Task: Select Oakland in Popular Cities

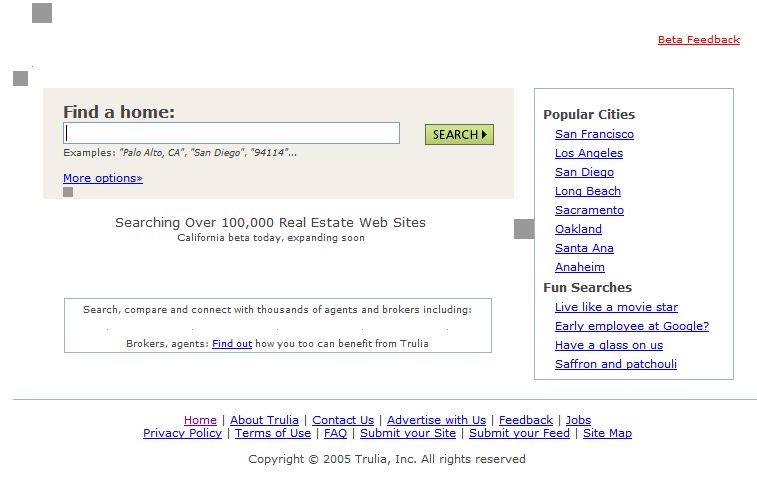Action: (578, 229)
